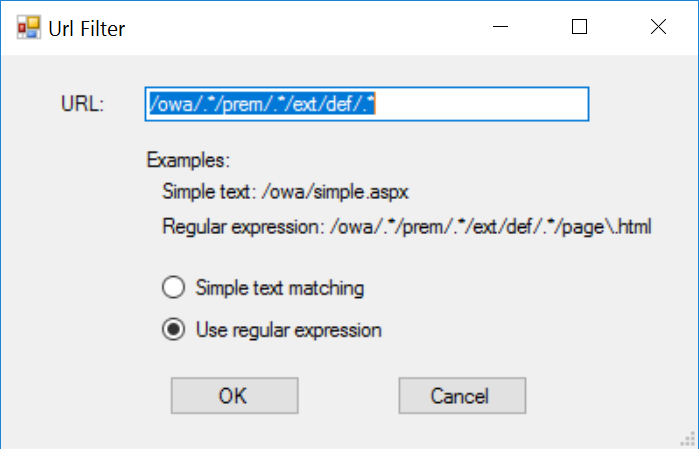The height and width of the screenshot is (449, 699).
Task: Click the Url Filter window icon
Action: pyautogui.click(x=27, y=28)
